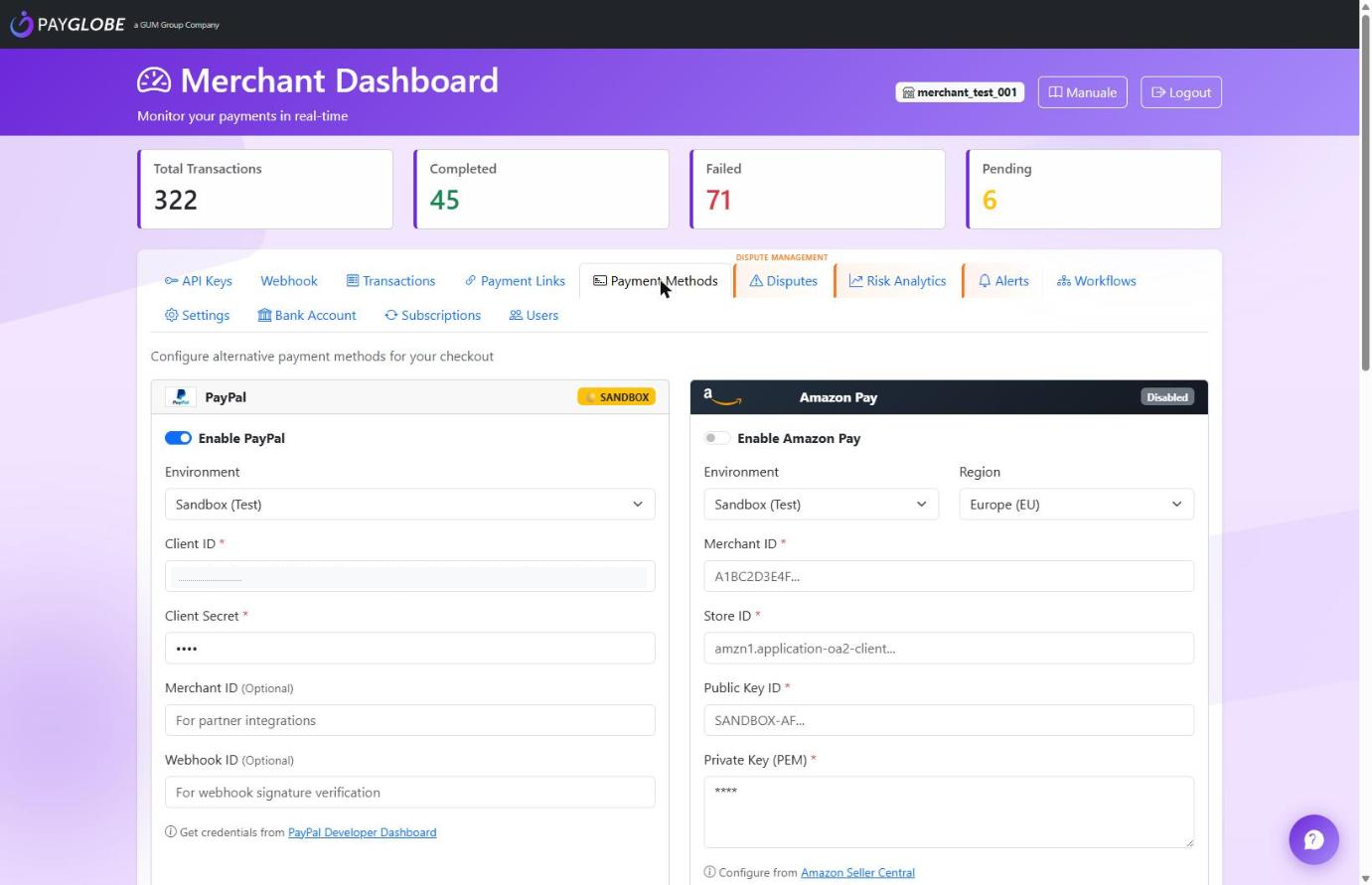Go to the Bank Account tab

pos(307,315)
